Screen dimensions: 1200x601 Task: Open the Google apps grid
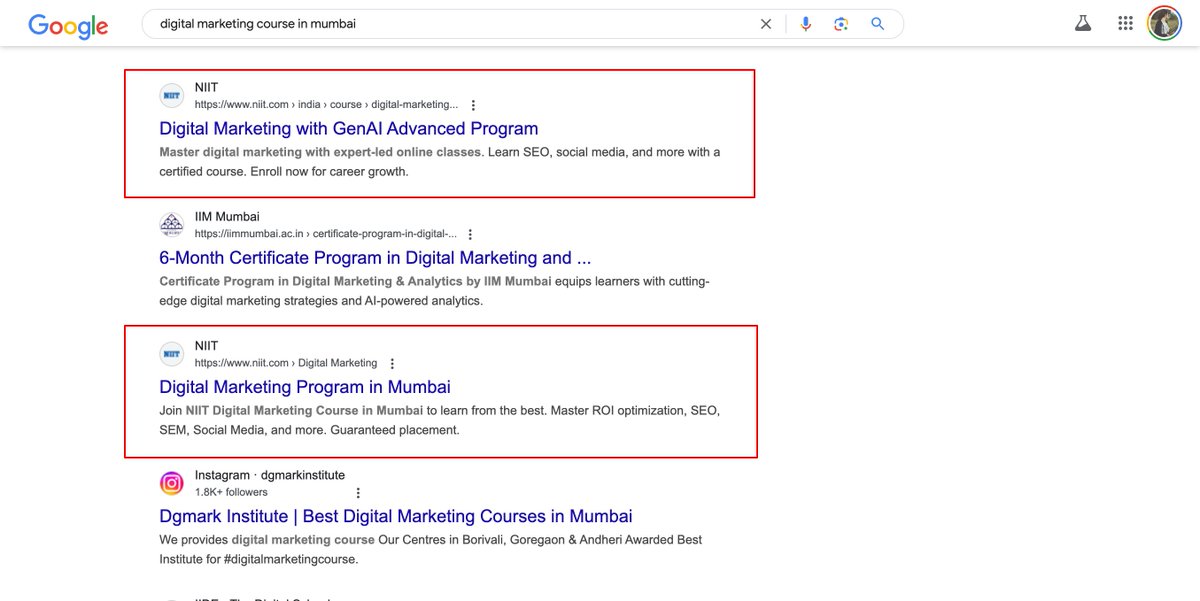click(x=1125, y=24)
